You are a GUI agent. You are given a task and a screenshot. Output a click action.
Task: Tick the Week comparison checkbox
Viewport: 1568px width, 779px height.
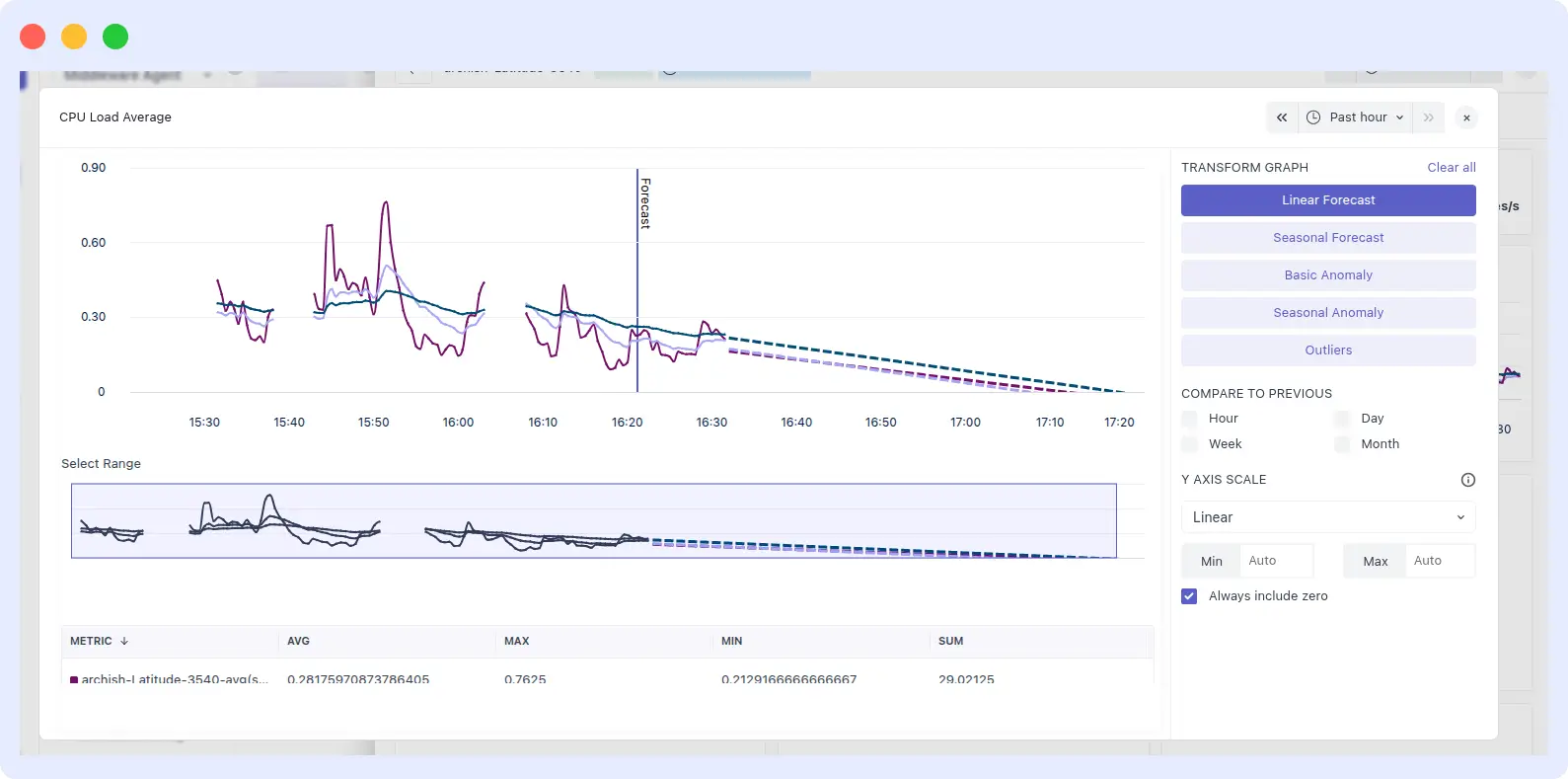click(x=1190, y=444)
